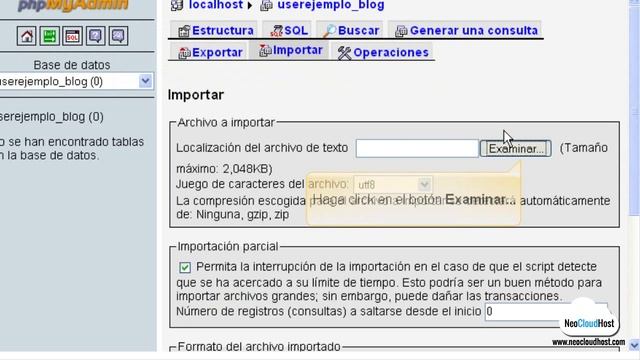
Task: Open userejemplo_blog (0) link in sidebar
Action: point(51,117)
